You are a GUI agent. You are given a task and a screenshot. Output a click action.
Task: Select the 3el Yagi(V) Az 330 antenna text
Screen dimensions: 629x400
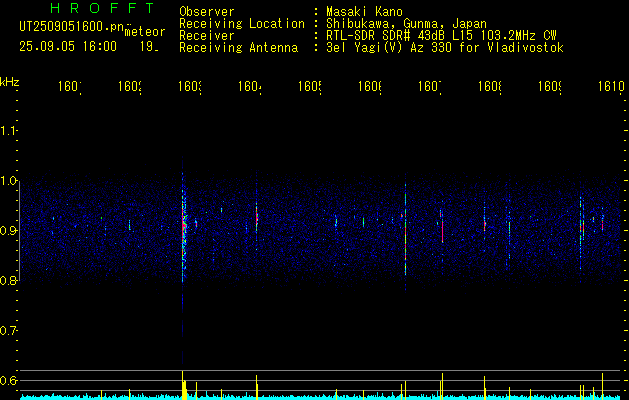445,48
